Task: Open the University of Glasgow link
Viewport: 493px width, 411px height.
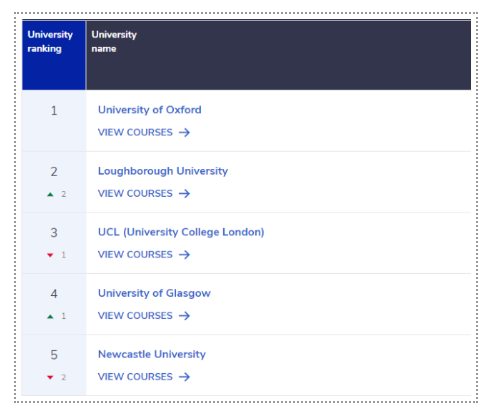Action: [x=154, y=293]
